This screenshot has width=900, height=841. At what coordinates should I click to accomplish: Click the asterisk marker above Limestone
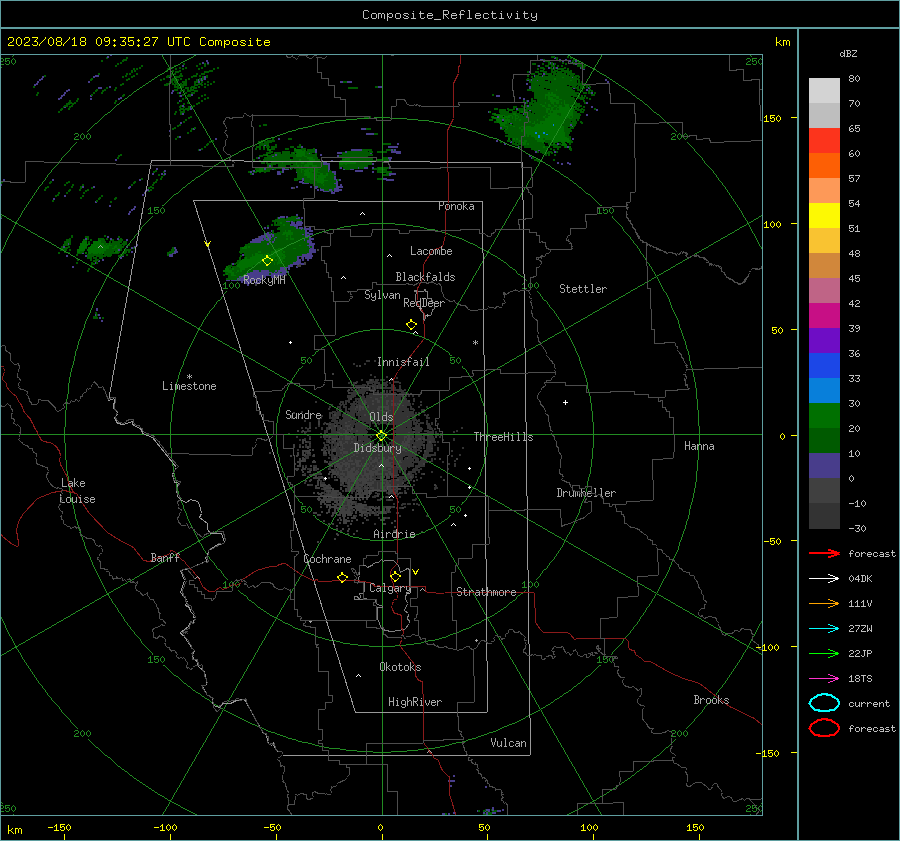click(x=189, y=377)
